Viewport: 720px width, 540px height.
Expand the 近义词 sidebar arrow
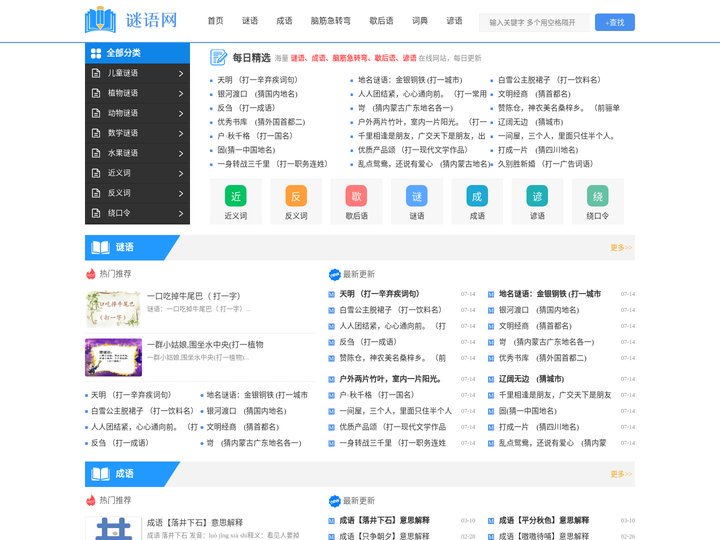pyautogui.click(x=181, y=174)
